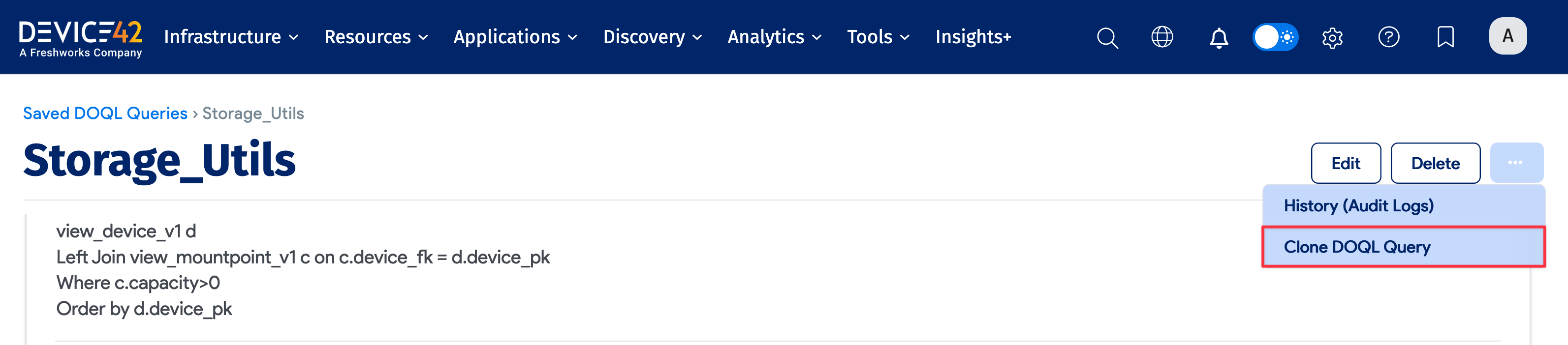Click the globe language icon
Image resolution: width=1568 pixels, height=345 pixels.
tap(1162, 37)
